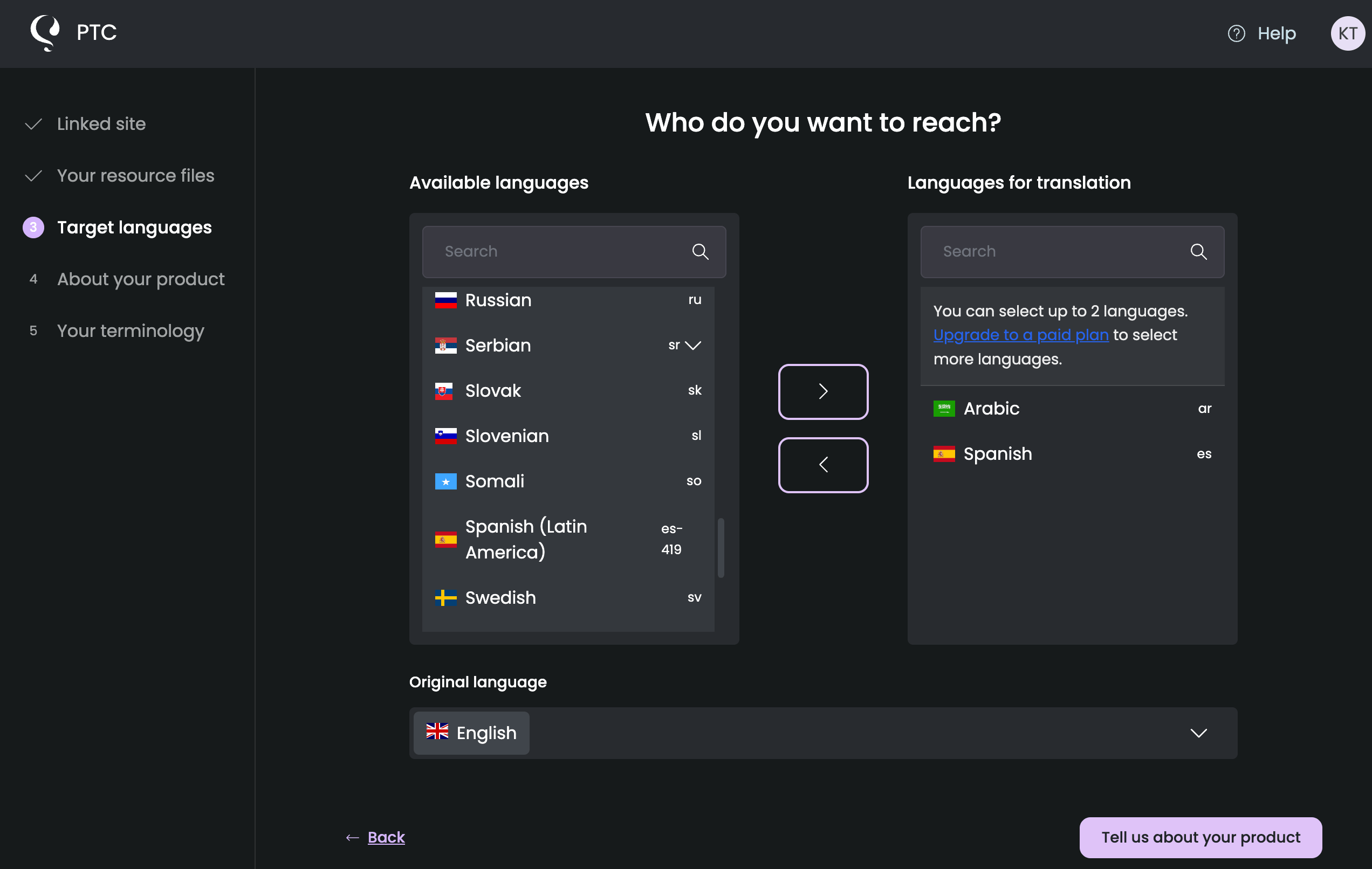The width and height of the screenshot is (1372, 869).
Task: Click Tell us about your product button
Action: click(1200, 838)
